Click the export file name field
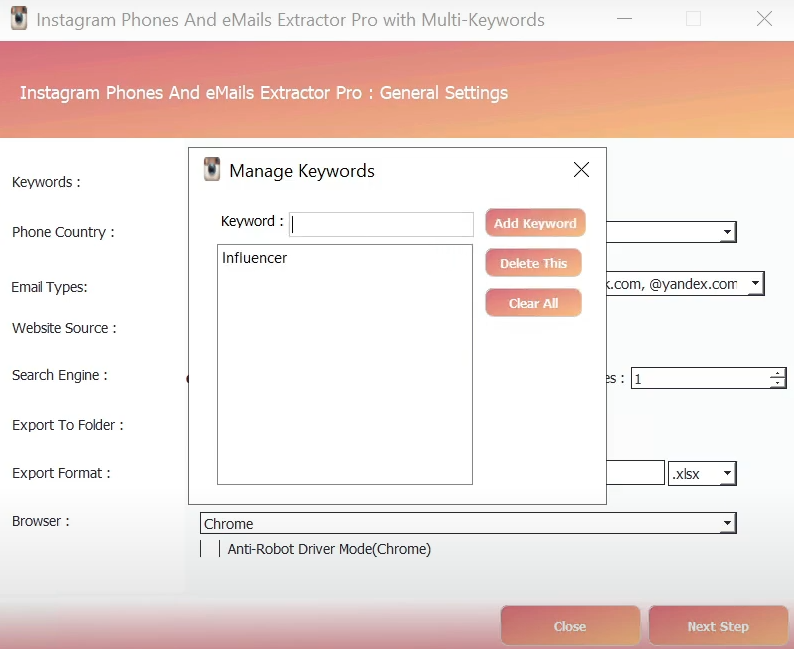The width and height of the screenshot is (794, 649). (635, 473)
